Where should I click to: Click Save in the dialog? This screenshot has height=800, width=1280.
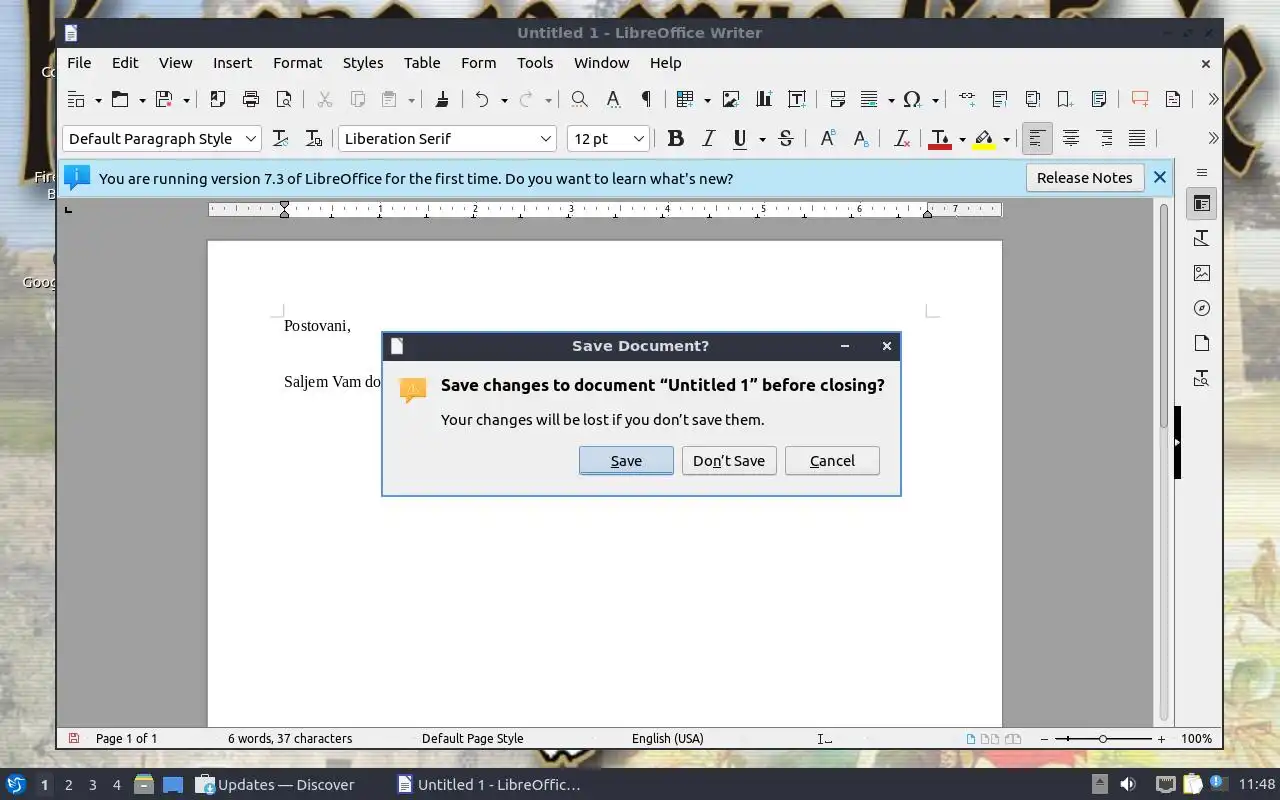coord(626,461)
